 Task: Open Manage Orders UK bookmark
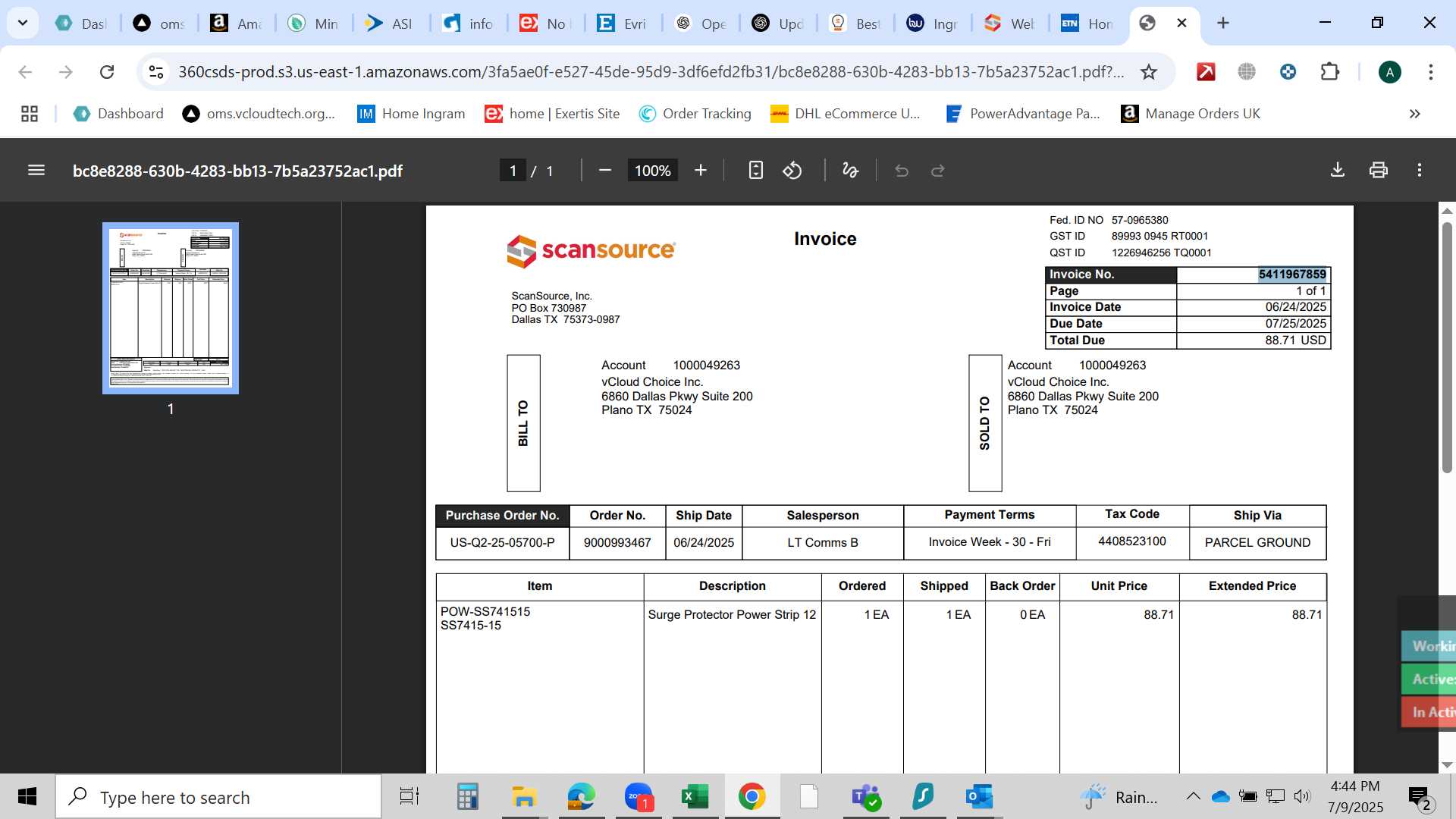pos(1191,114)
